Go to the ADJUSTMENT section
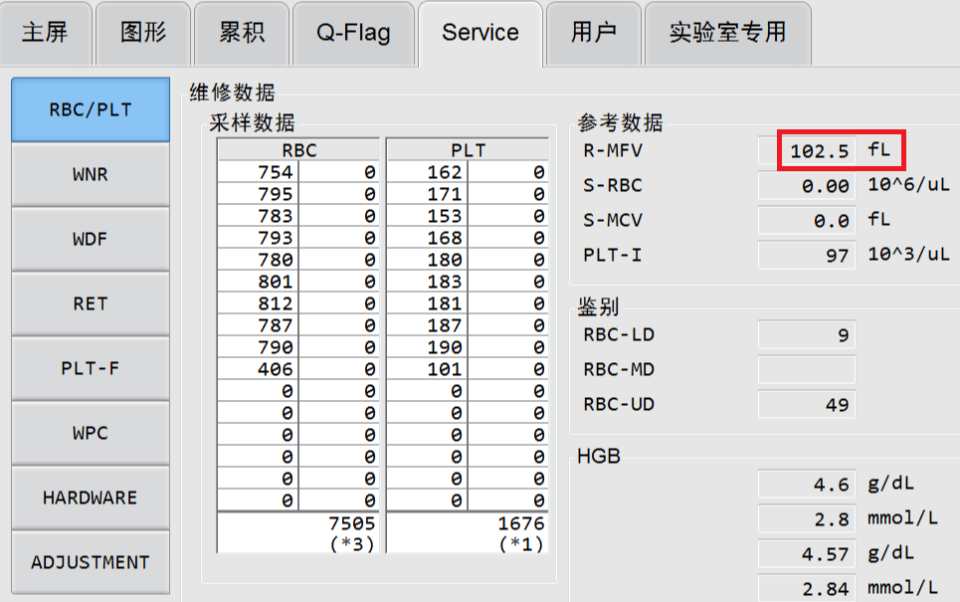 click(90, 562)
